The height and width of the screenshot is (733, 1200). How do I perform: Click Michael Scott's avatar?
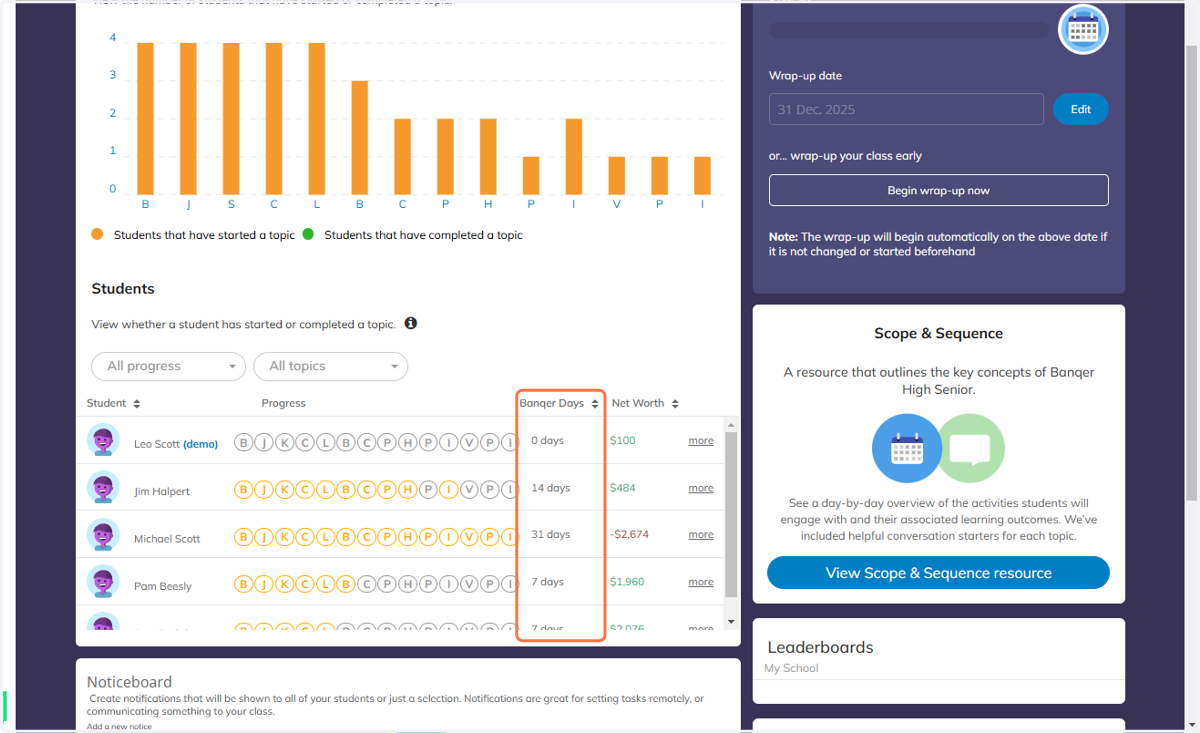[103, 535]
